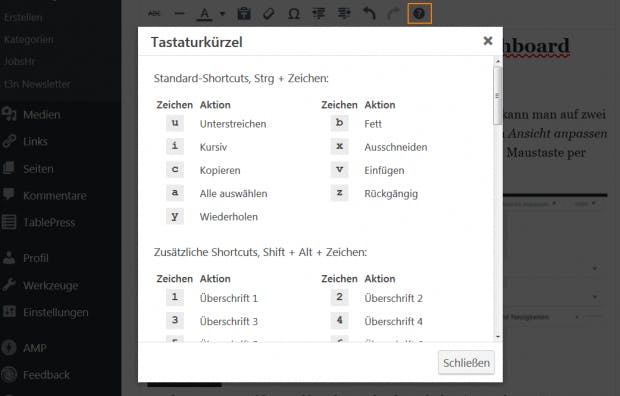620x396 pixels.
Task: Click the text color A icon
Action: pos(204,14)
